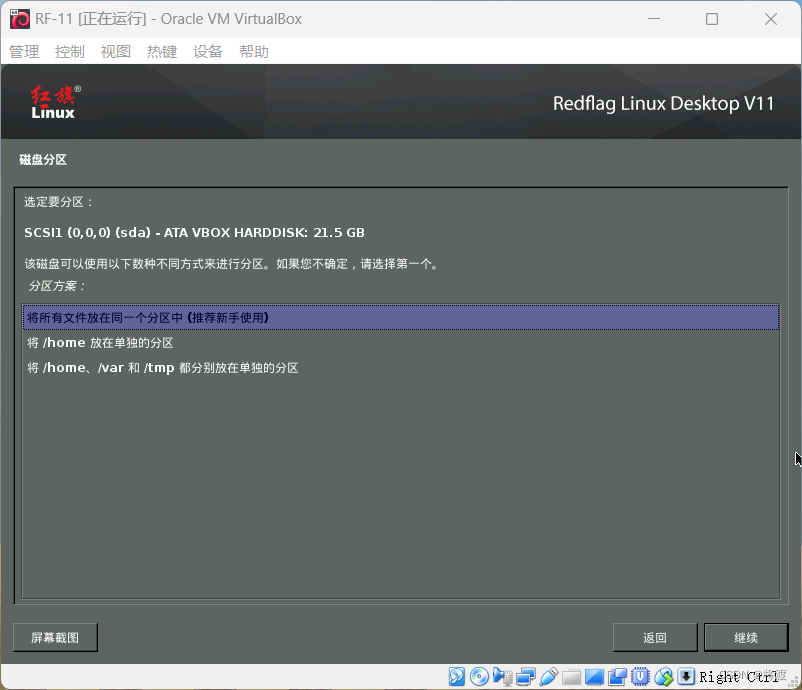Click the audio status icon

[502, 676]
